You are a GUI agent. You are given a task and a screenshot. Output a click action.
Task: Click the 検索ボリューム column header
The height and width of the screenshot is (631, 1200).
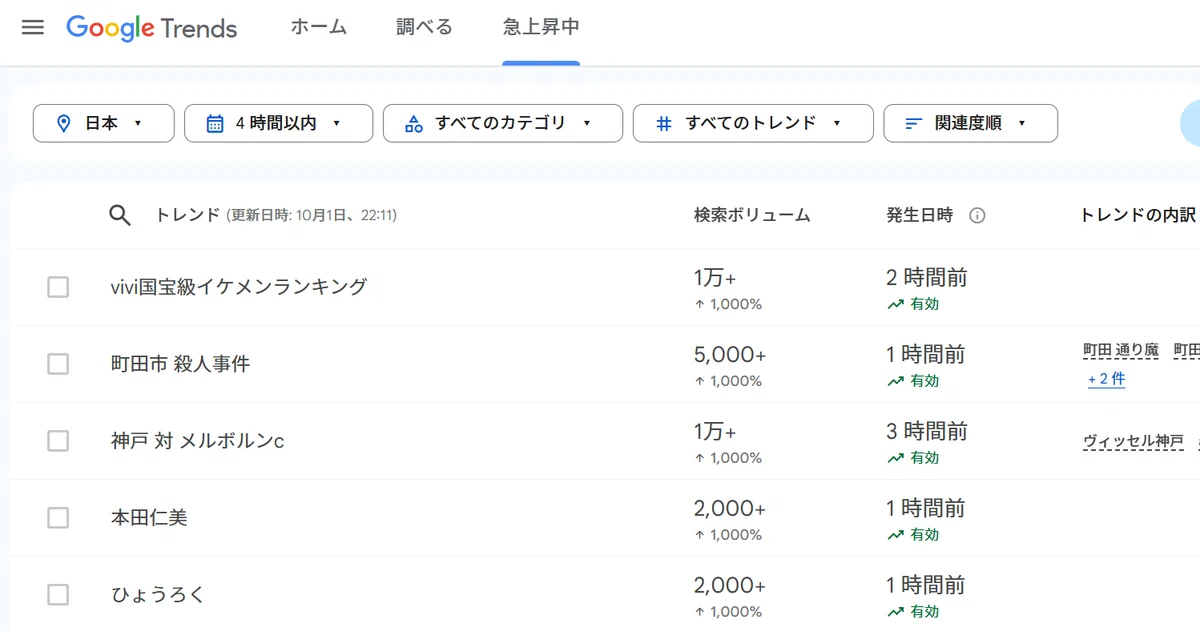(x=752, y=215)
